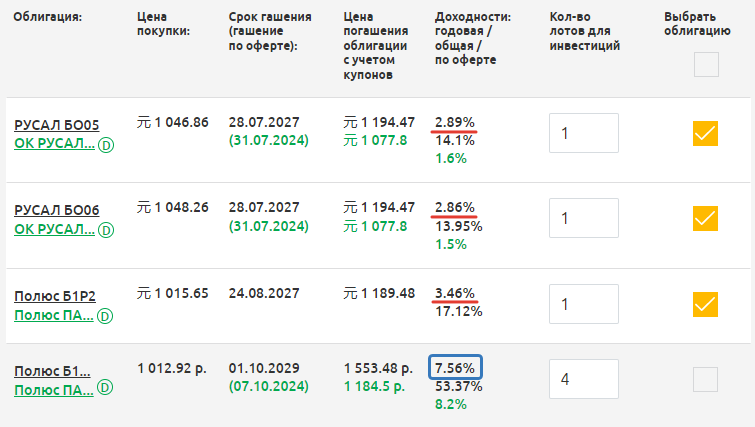The height and width of the screenshot is (427, 755).
Task: Uncheck the РУСАЛ БО05 bond checkbox
Action: pyautogui.click(x=706, y=133)
